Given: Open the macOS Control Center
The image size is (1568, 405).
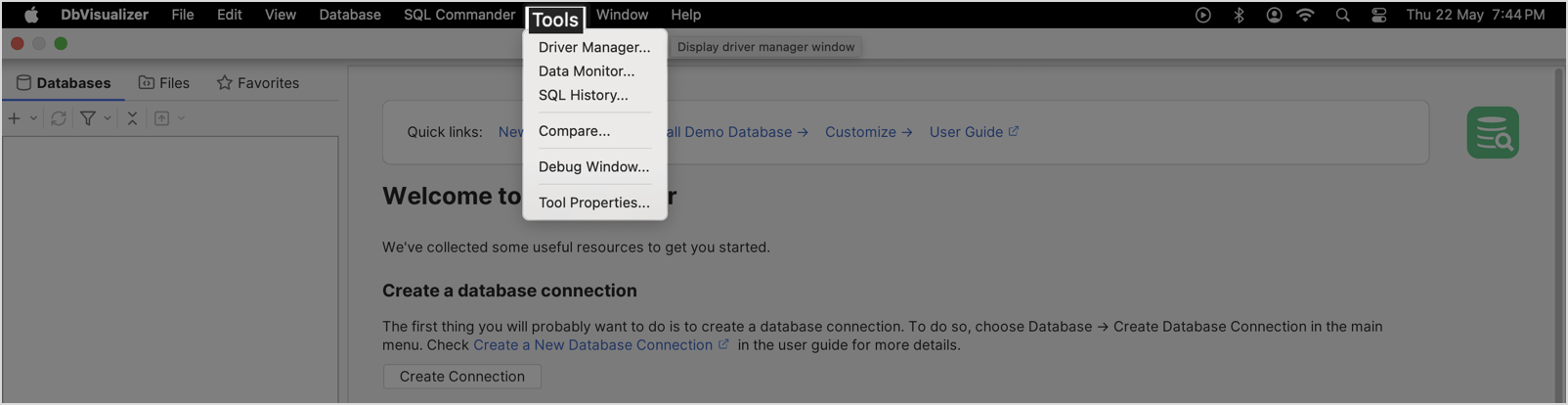Looking at the screenshot, I should tap(1378, 15).
